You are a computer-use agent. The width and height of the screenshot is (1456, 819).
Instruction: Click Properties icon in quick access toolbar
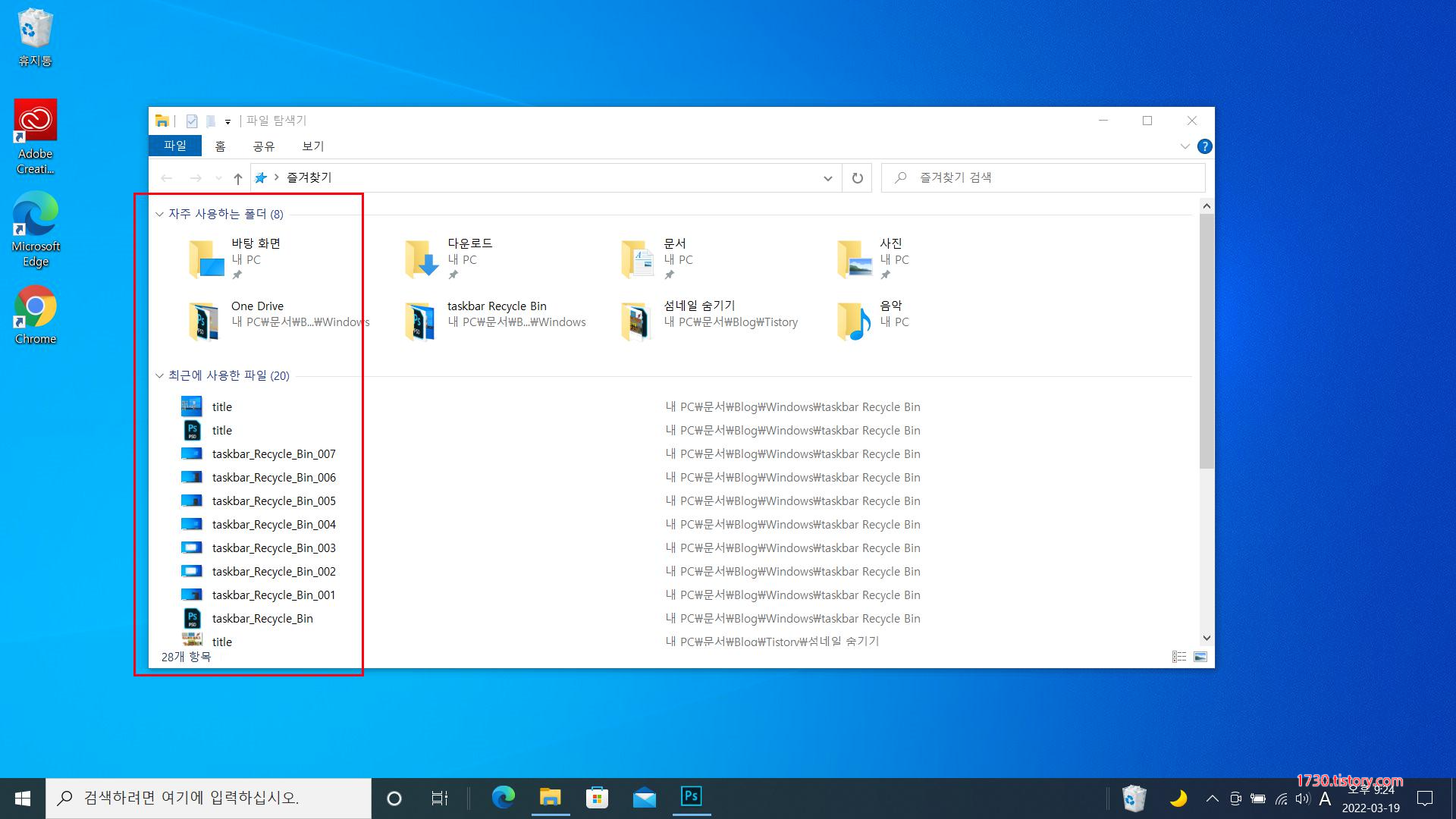tap(192, 121)
